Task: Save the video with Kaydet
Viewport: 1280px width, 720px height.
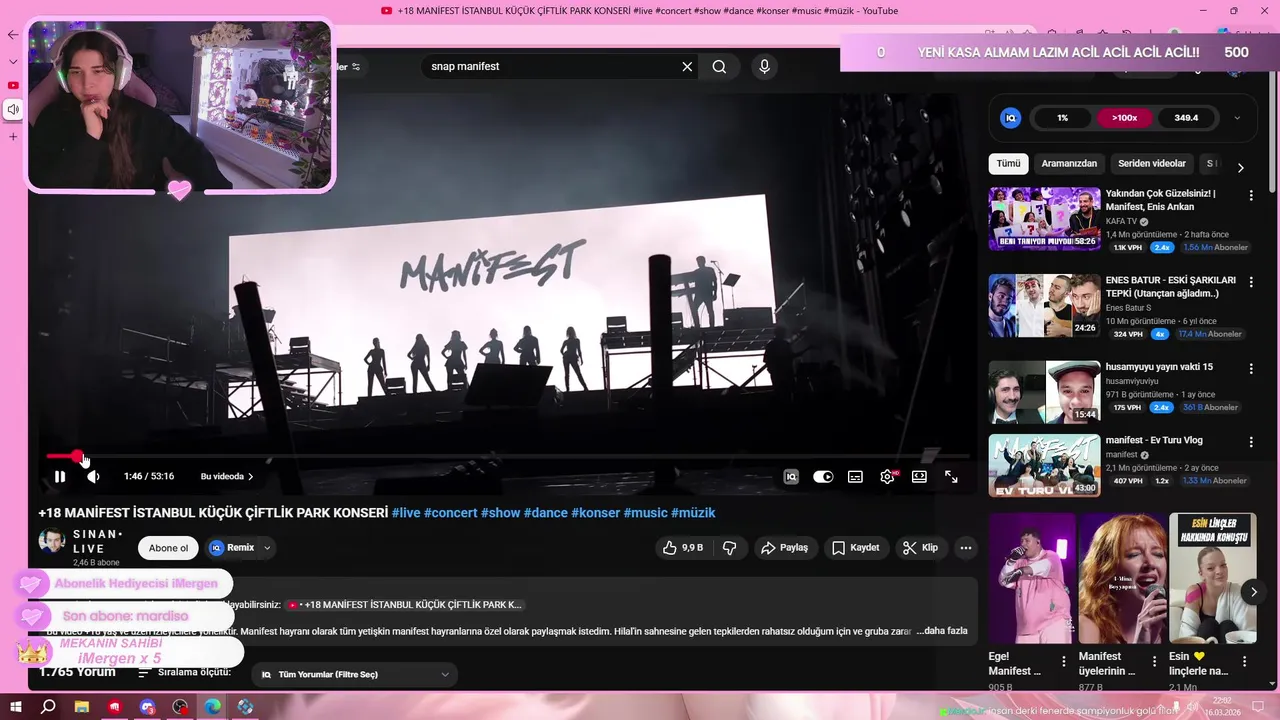Action: 856,548
